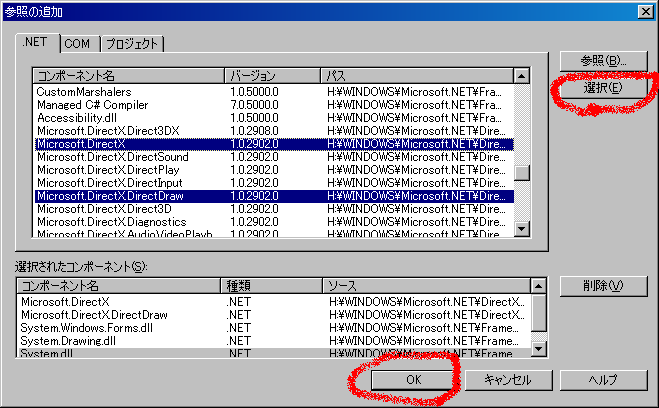The width and height of the screenshot is (659, 408).
Task: Click ソース column header in lower list
Action: pos(427,286)
